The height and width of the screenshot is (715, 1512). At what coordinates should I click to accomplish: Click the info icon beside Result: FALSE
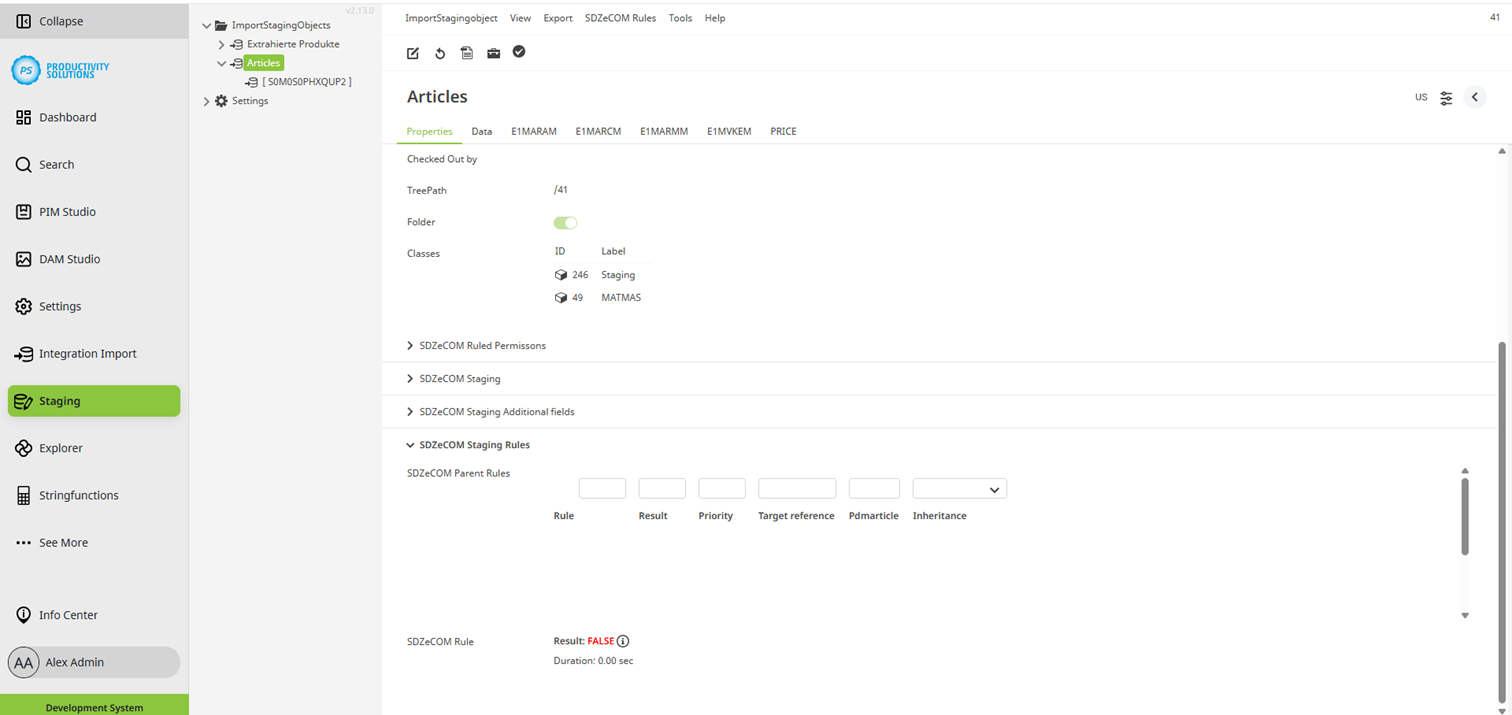pos(622,641)
